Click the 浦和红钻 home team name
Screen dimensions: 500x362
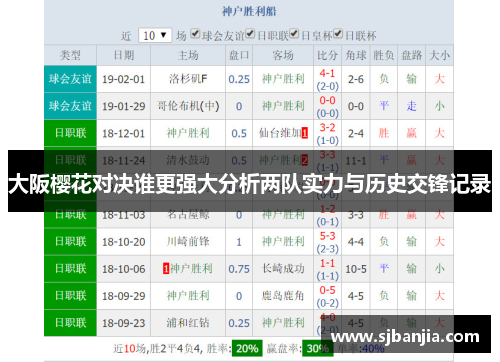pos(188,323)
